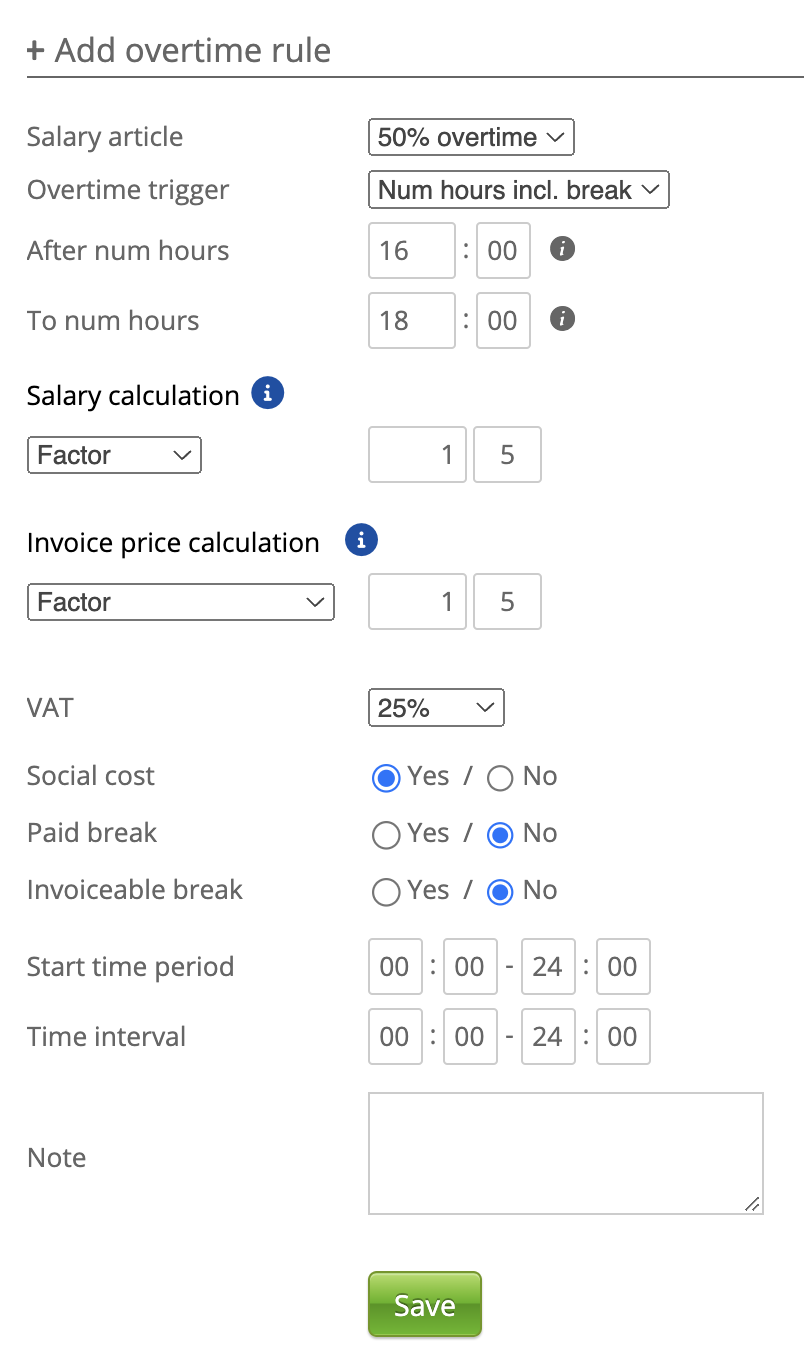Open the VAT percentage dropdown
The image size is (804, 1360).
pos(436,708)
